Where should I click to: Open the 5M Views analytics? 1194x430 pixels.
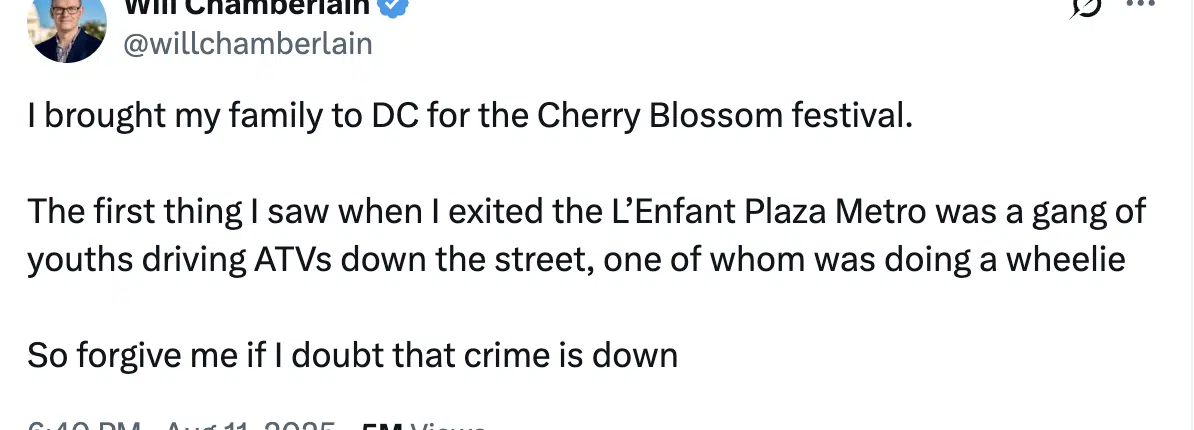[423, 424]
